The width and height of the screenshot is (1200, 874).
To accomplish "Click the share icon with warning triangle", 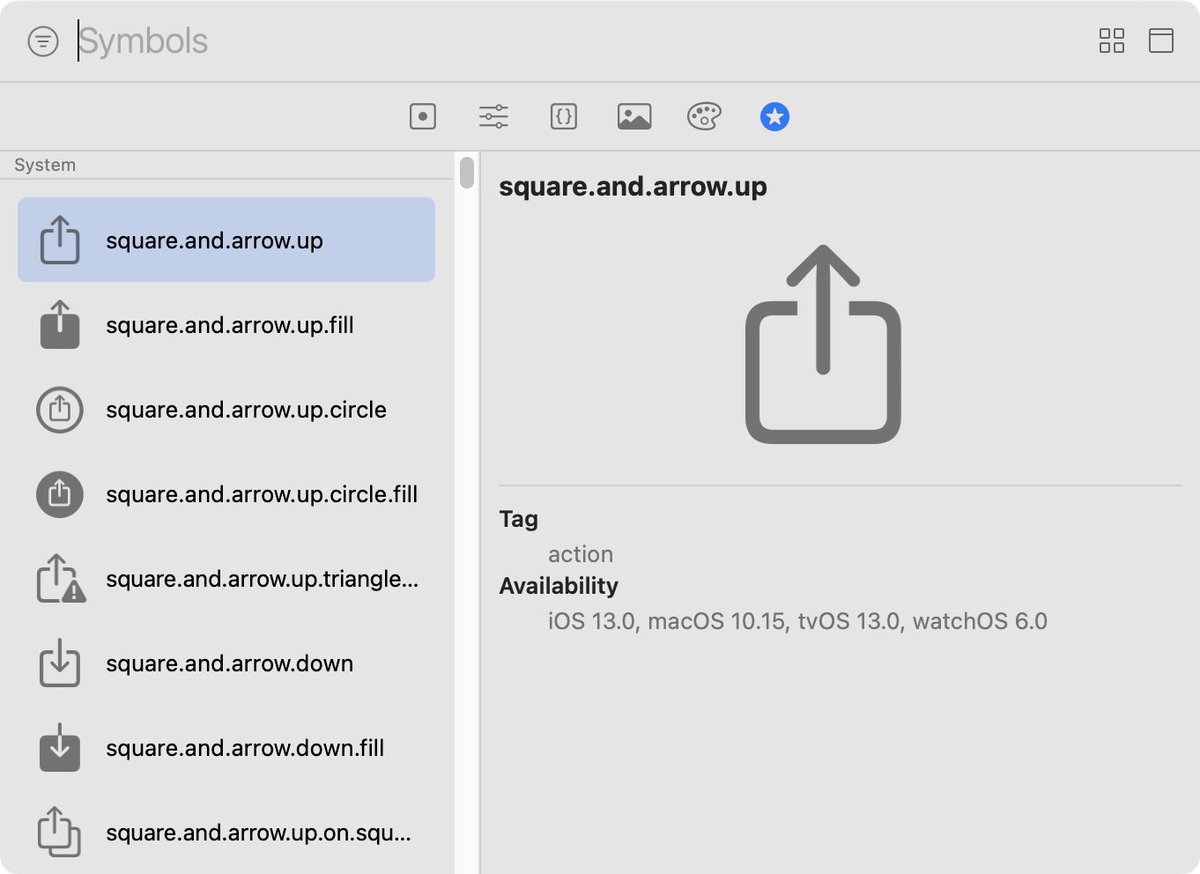I will pyautogui.click(x=62, y=579).
